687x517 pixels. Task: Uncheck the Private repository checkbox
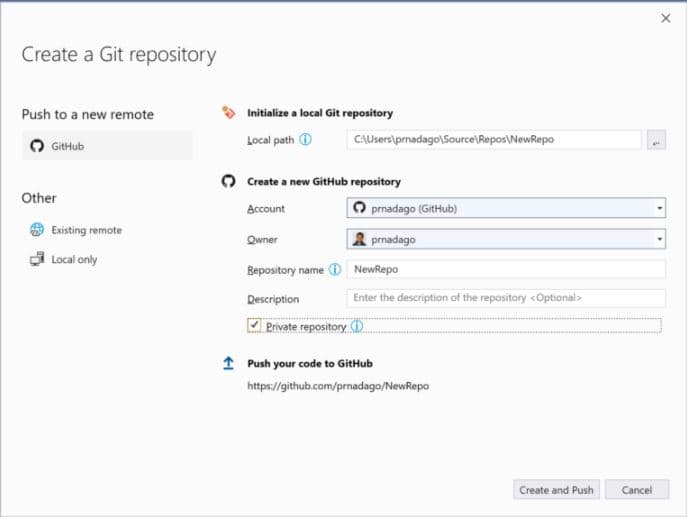[x=254, y=326]
